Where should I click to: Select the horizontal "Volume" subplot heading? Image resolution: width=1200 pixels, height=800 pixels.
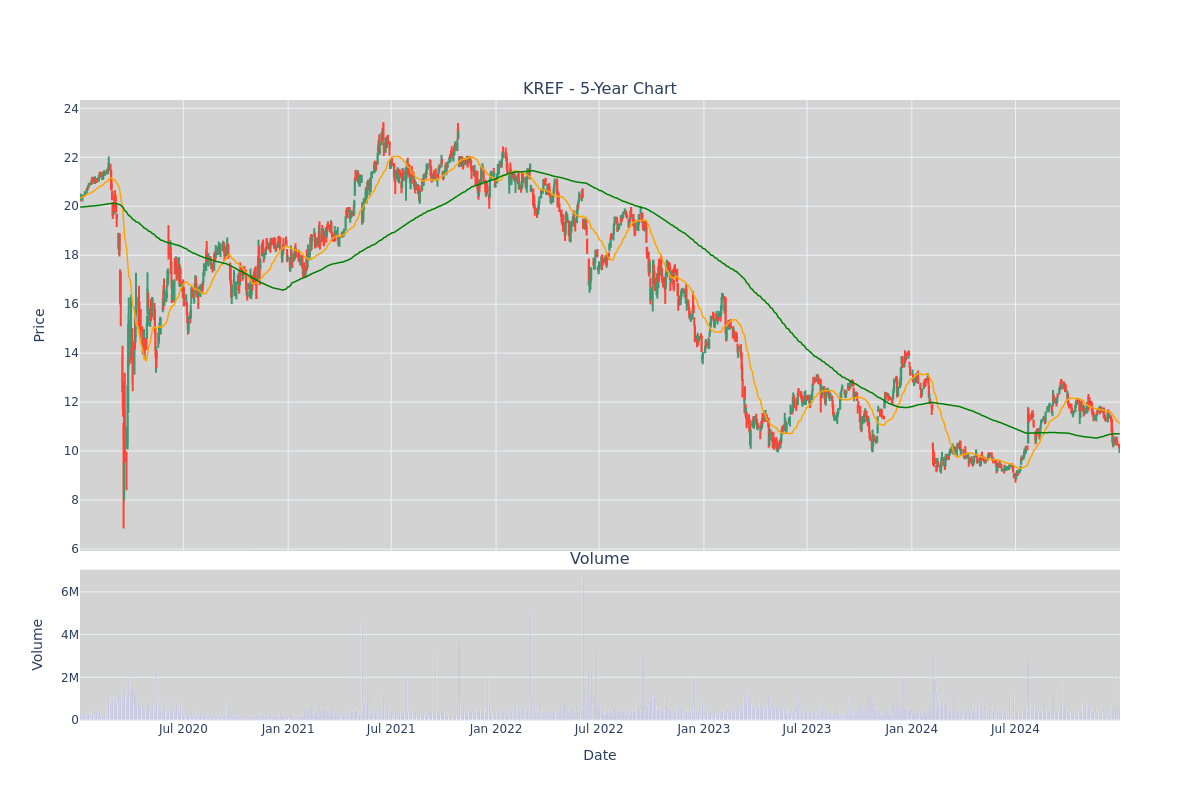[600, 559]
